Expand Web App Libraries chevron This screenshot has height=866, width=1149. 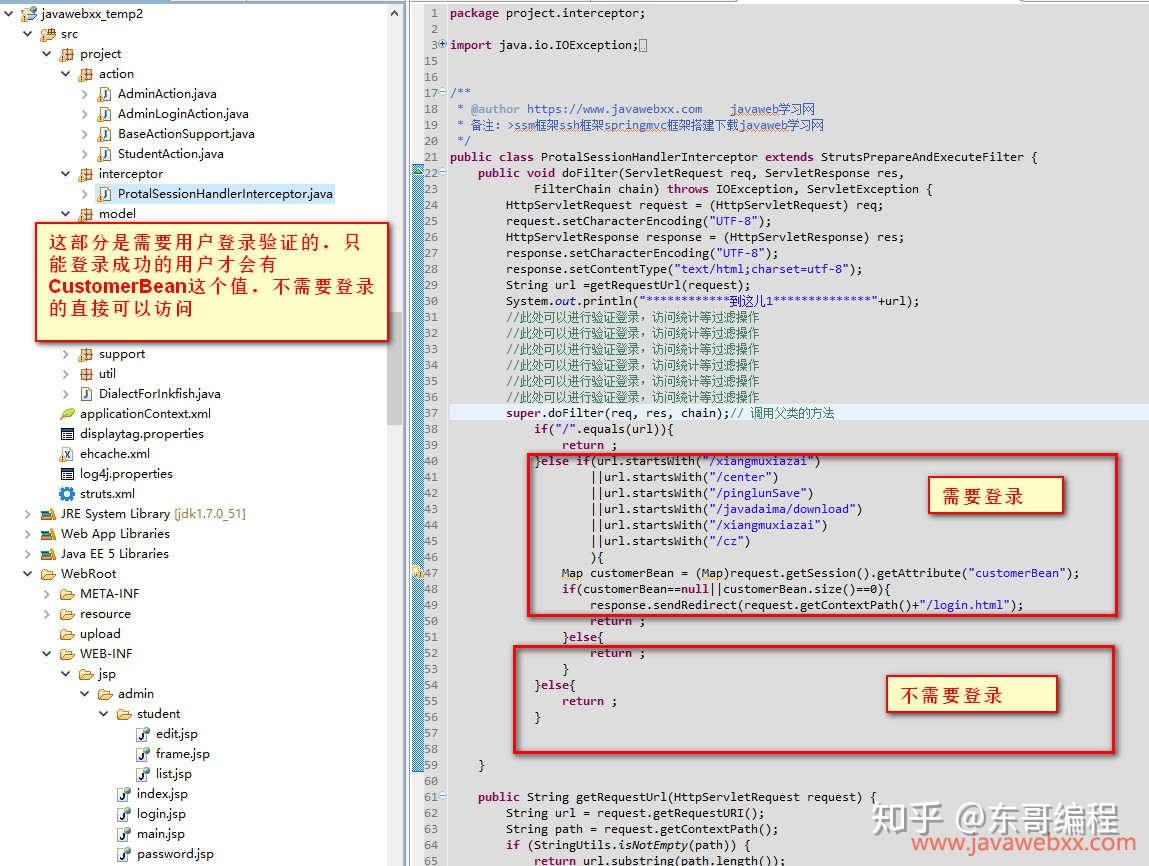coord(28,533)
